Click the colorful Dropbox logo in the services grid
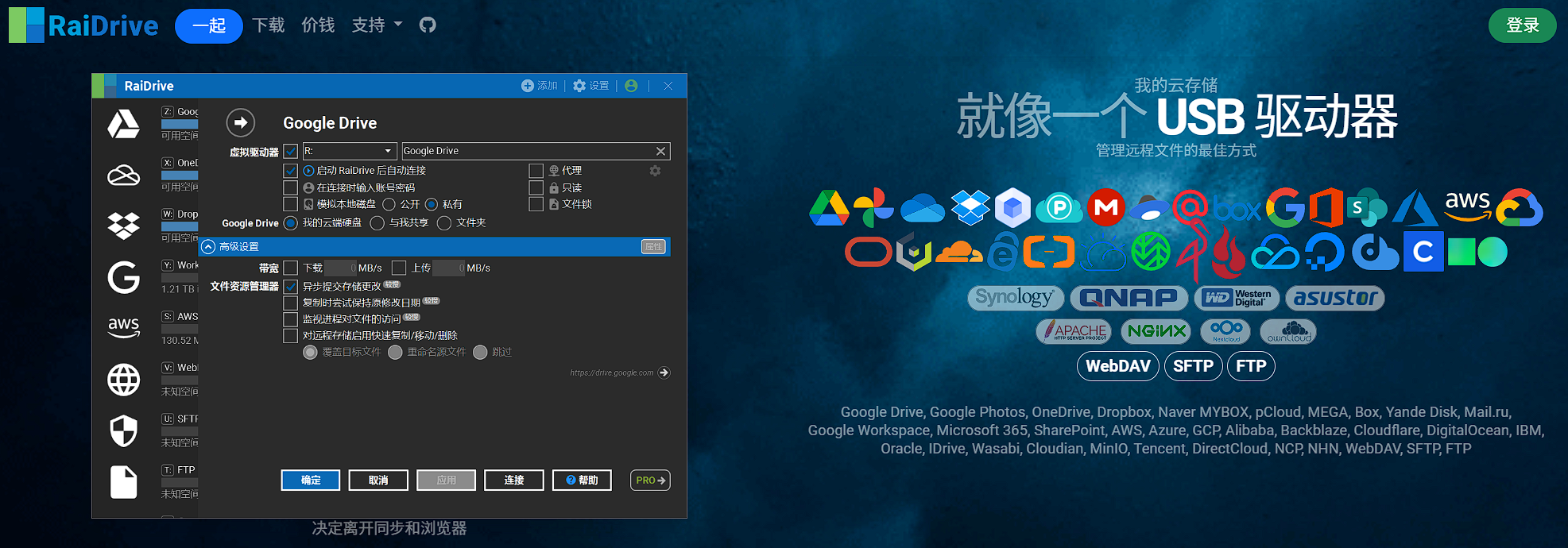The image size is (1568, 548). pyautogui.click(x=970, y=207)
